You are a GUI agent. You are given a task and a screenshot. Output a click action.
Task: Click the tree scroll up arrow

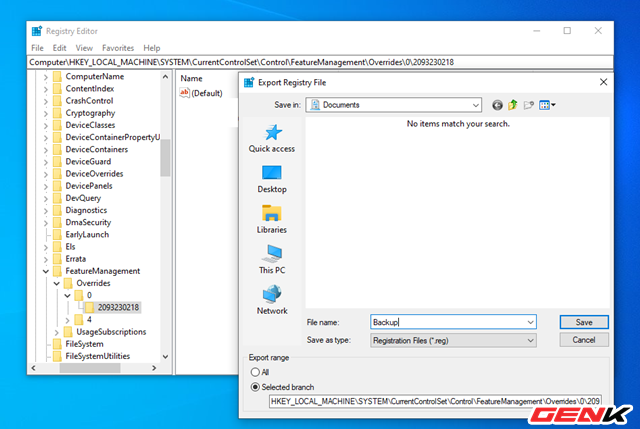165,76
